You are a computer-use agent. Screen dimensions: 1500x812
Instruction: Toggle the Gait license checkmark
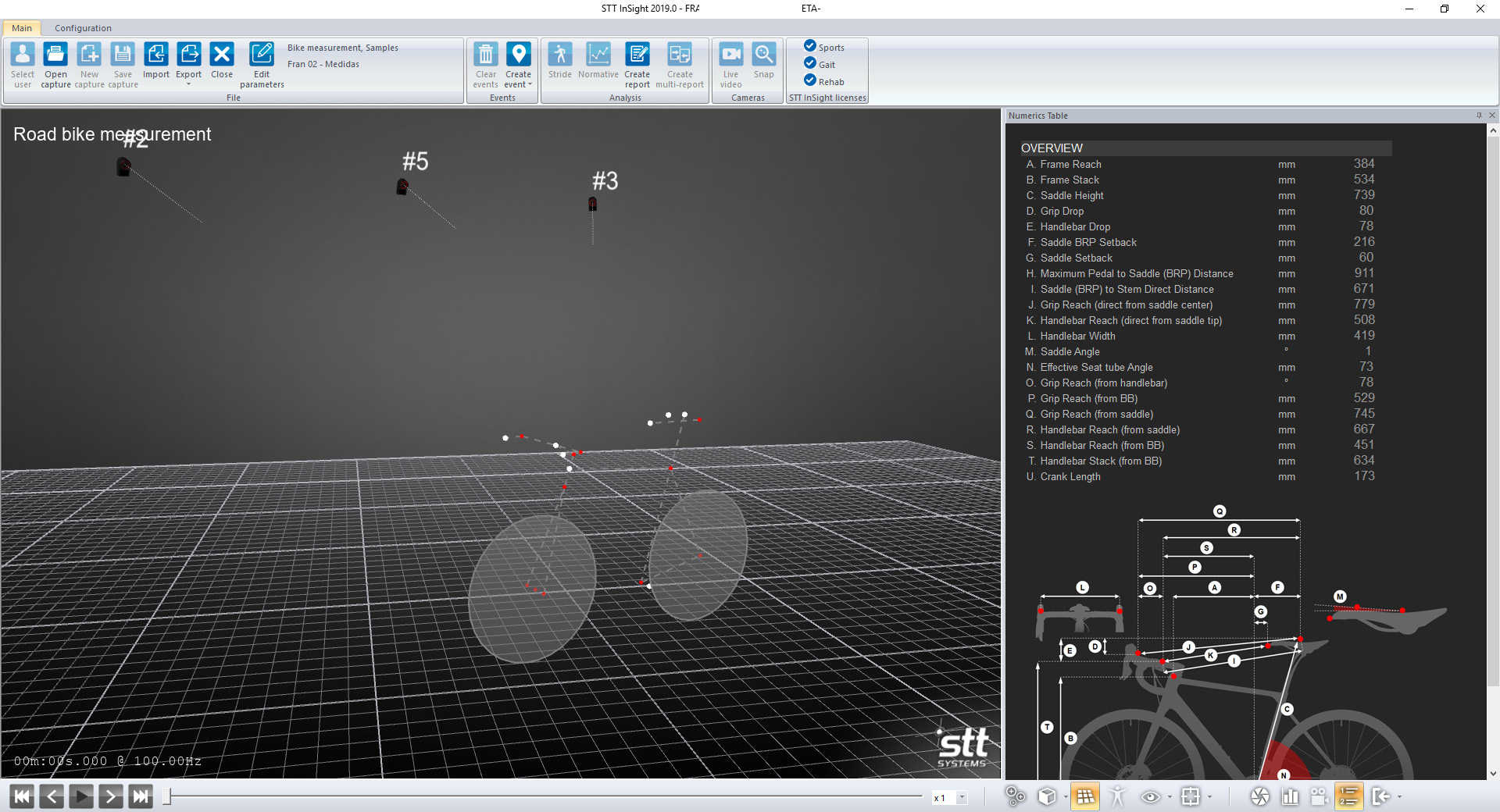pos(810,63)
